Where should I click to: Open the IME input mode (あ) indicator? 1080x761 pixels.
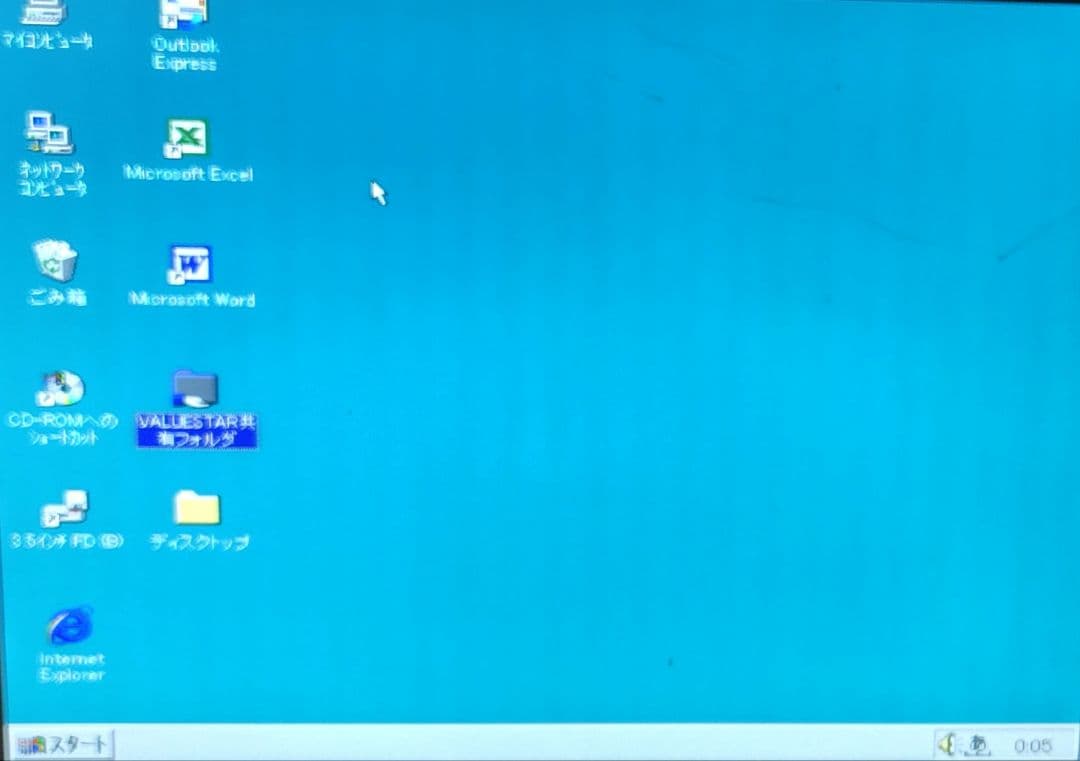(x=976, y=745)
